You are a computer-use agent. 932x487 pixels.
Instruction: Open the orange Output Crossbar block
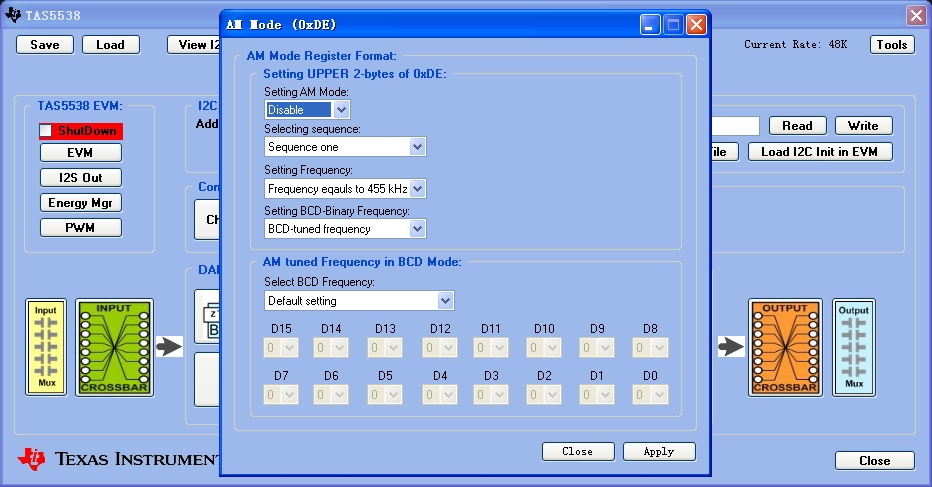785,347
